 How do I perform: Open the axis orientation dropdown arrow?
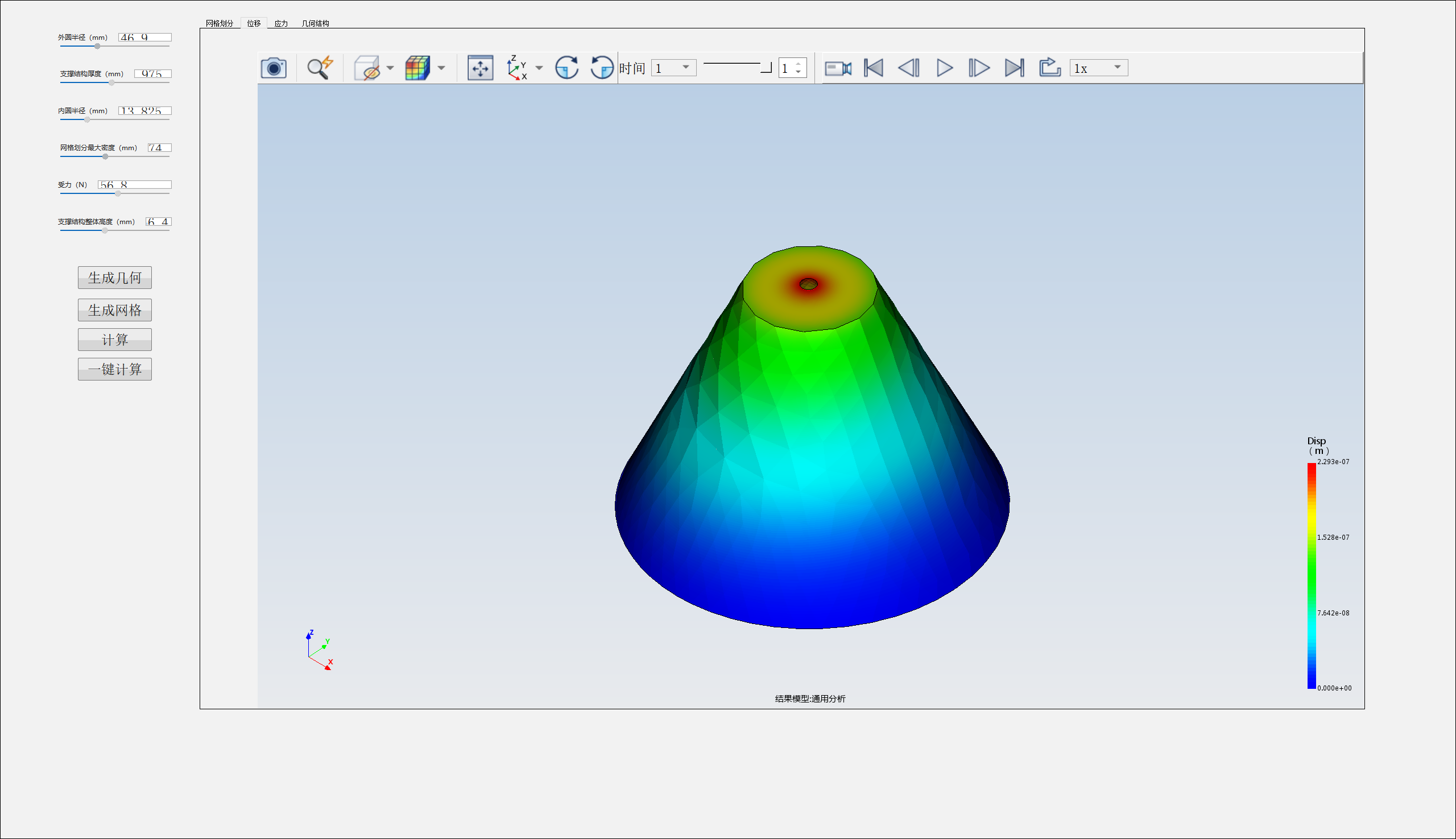point(539,68)
